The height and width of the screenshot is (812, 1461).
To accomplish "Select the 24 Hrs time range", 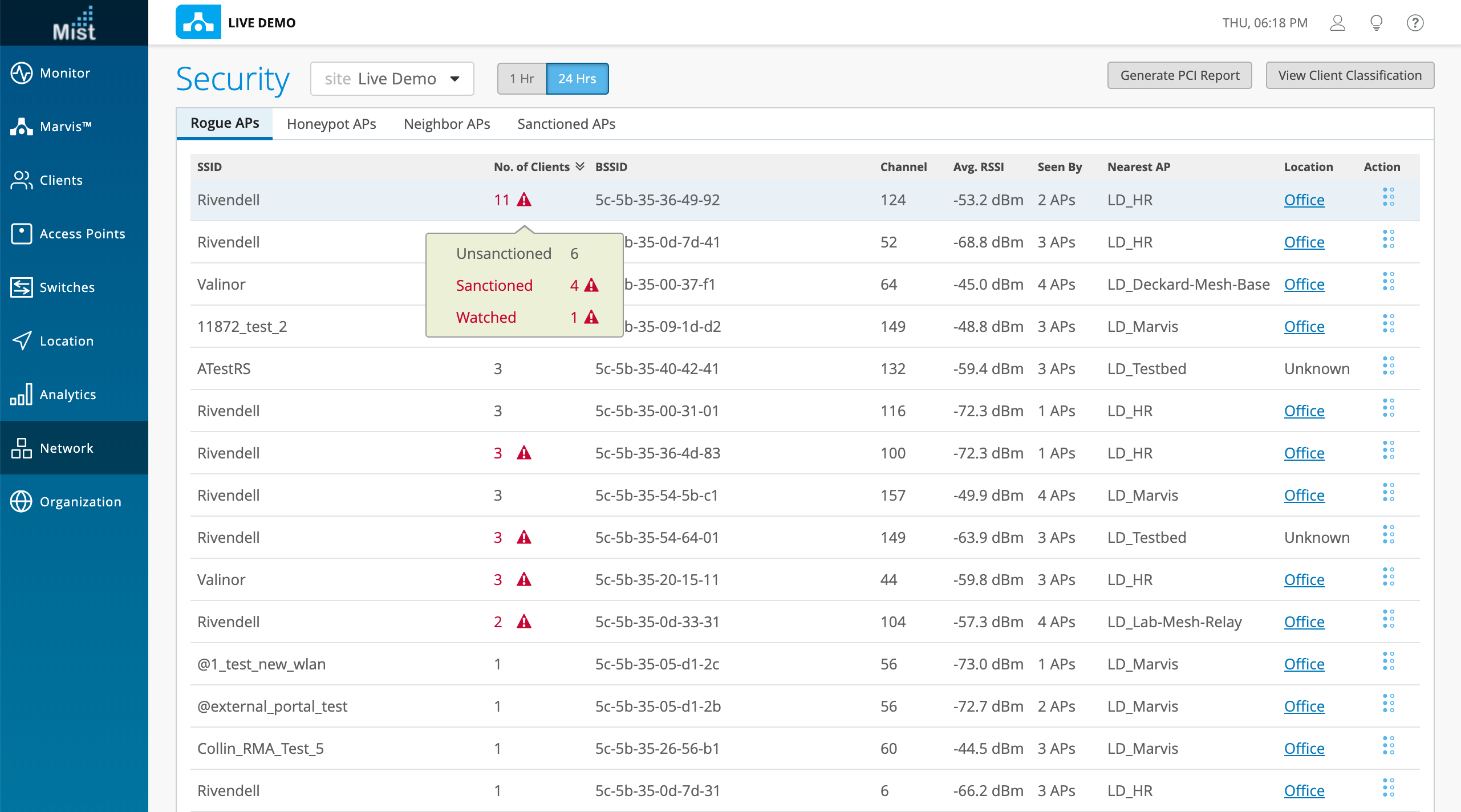I will click(x=577, y=79).
